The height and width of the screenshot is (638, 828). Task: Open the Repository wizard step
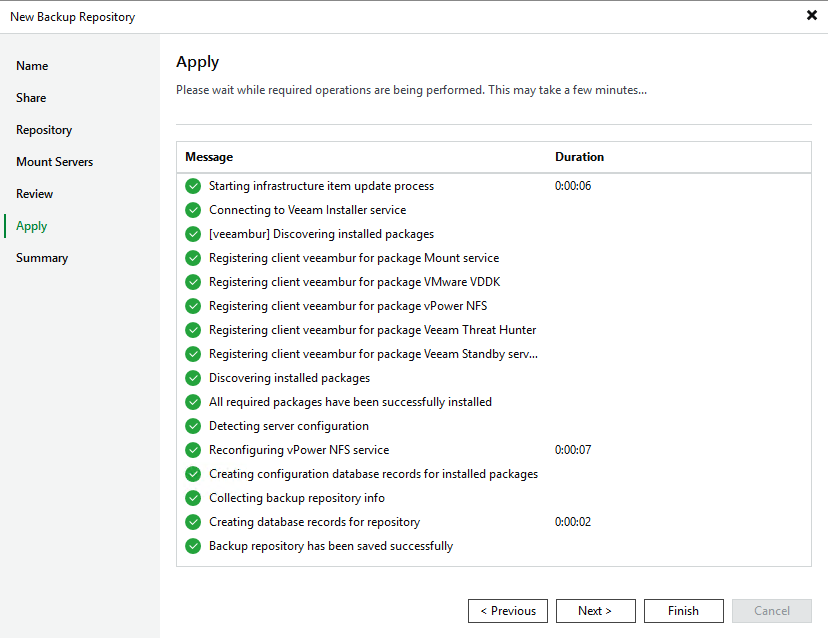click(x=44, y=130)
